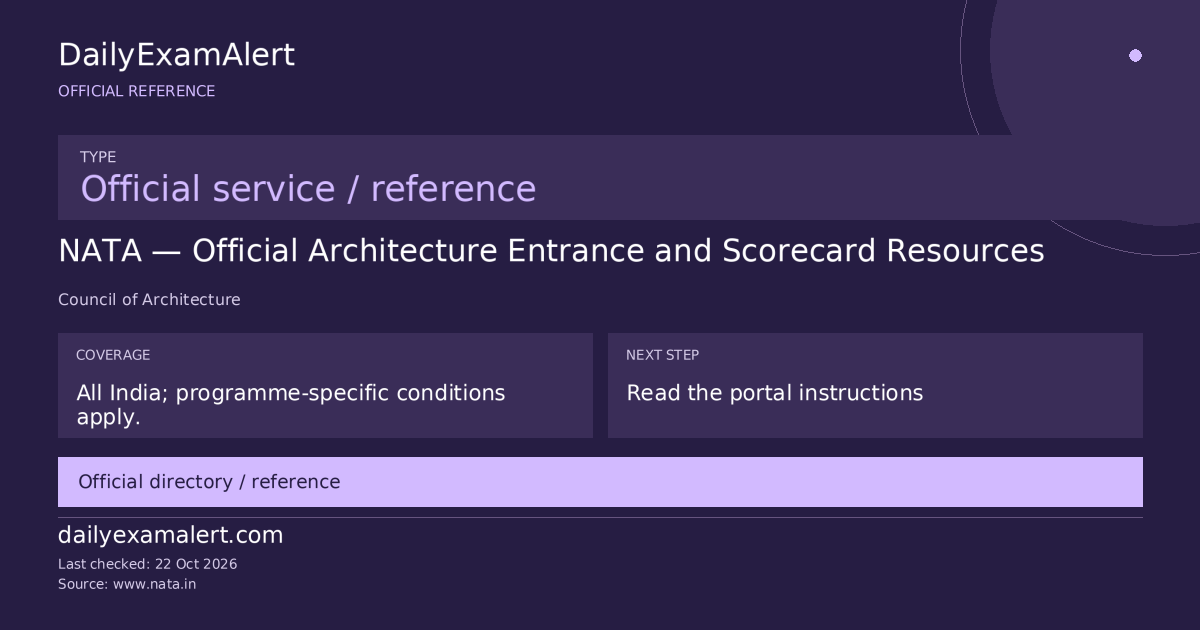Click the 'Official directory / reference' banner
1200x630 pixels.
tap(600, 482)
